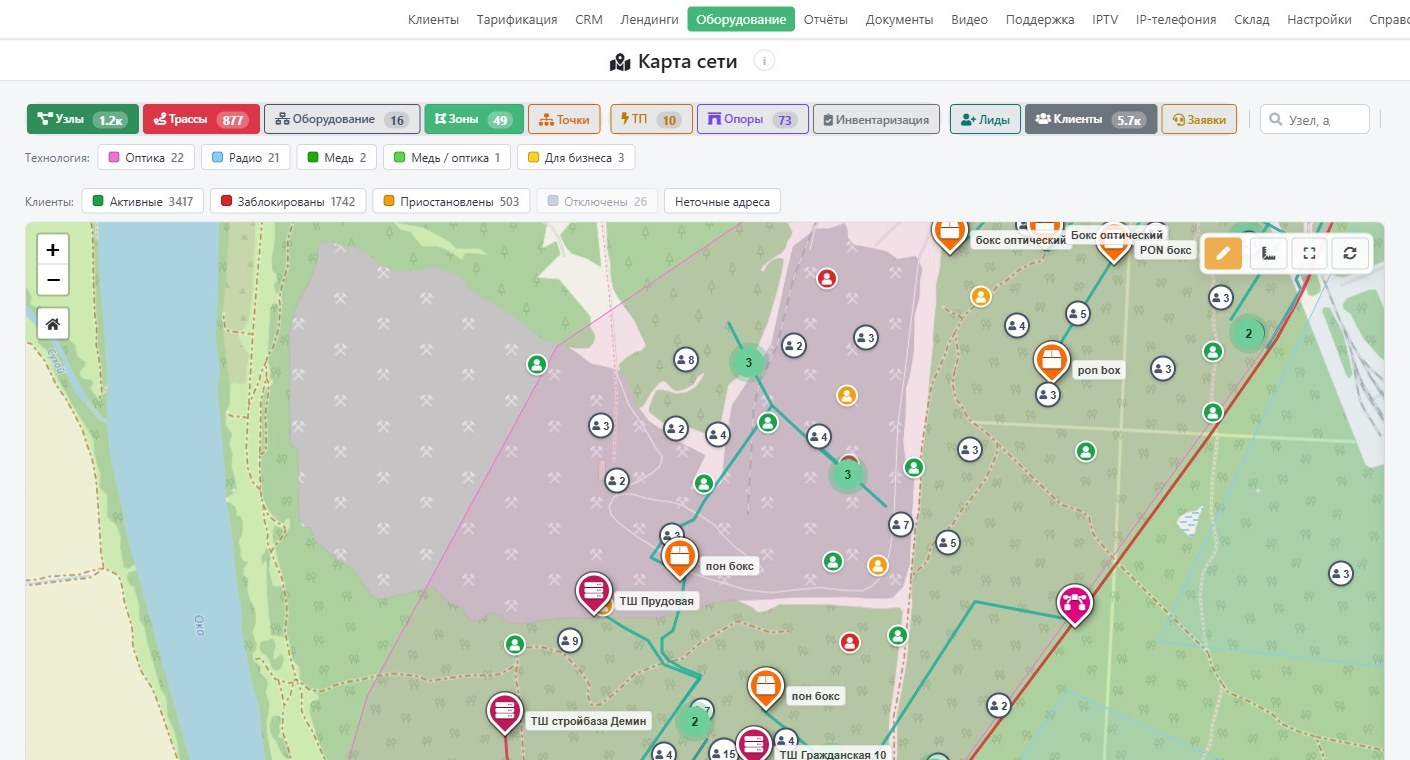This screenshot has height=760, width=1410.
Task: Toggle the Зоны layer button
Action: (x=473, y=119)
